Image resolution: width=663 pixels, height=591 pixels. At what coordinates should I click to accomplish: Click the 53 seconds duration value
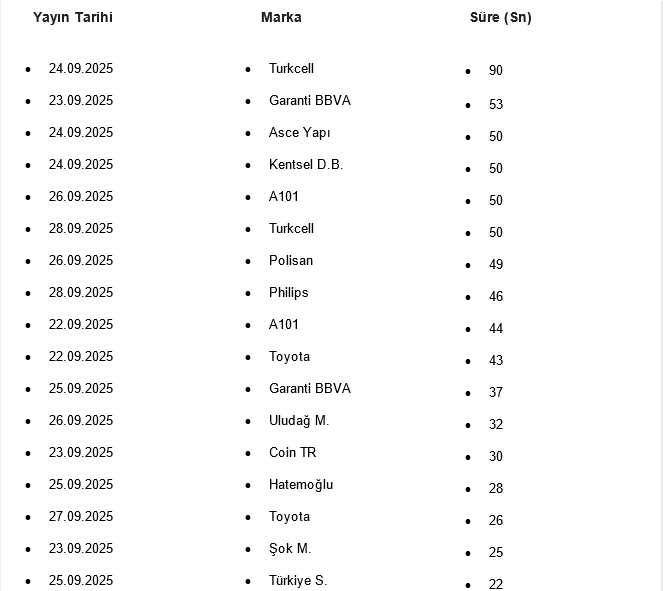496,105
